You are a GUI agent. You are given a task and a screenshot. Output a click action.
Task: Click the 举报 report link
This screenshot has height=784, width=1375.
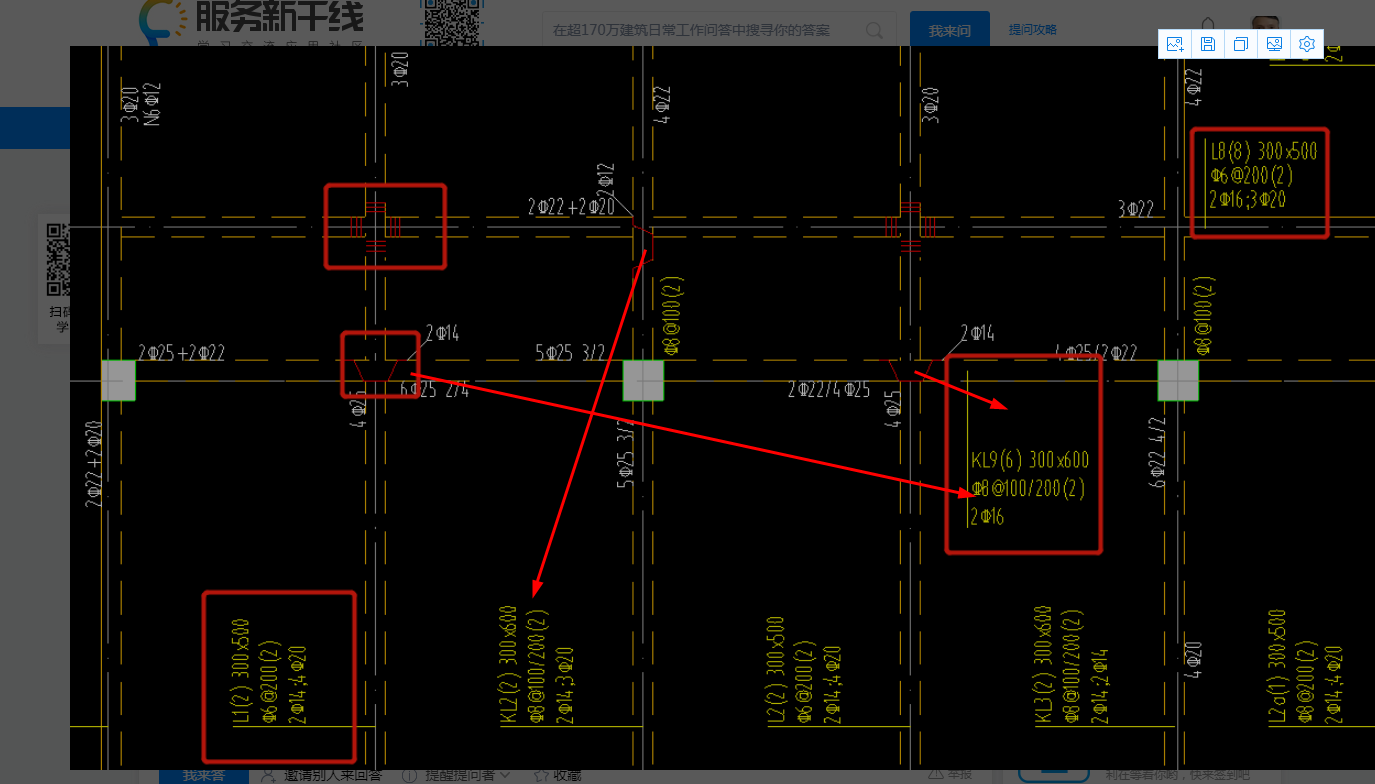pos(950,773)
